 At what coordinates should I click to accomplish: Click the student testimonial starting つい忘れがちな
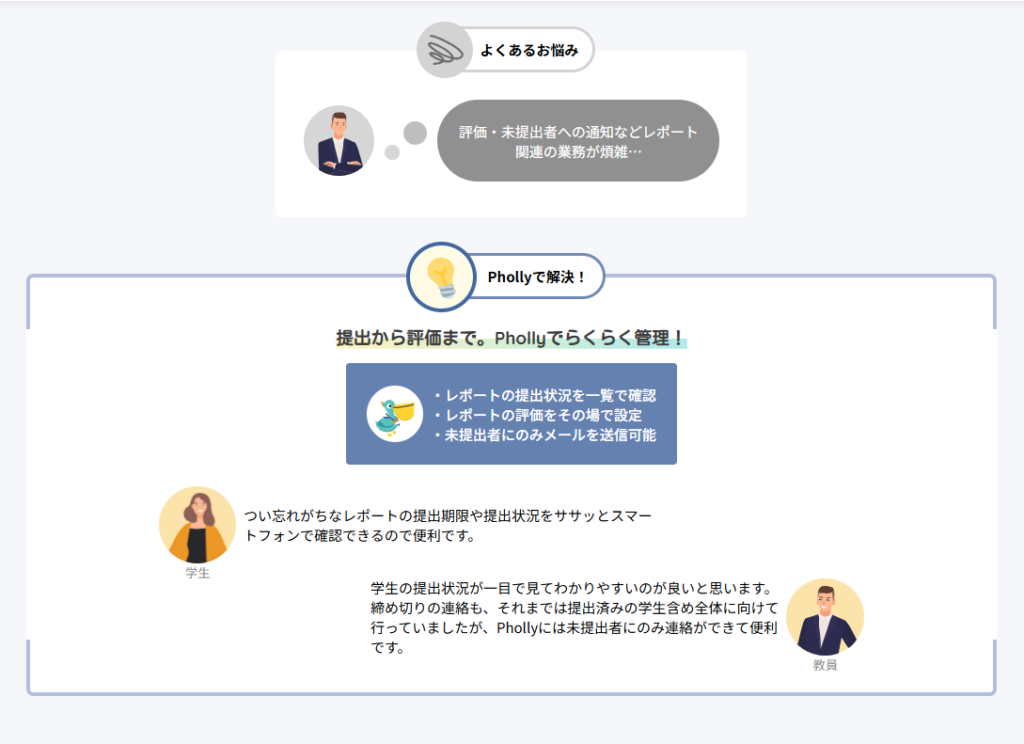pyautogui.click(x=448, y=526)
